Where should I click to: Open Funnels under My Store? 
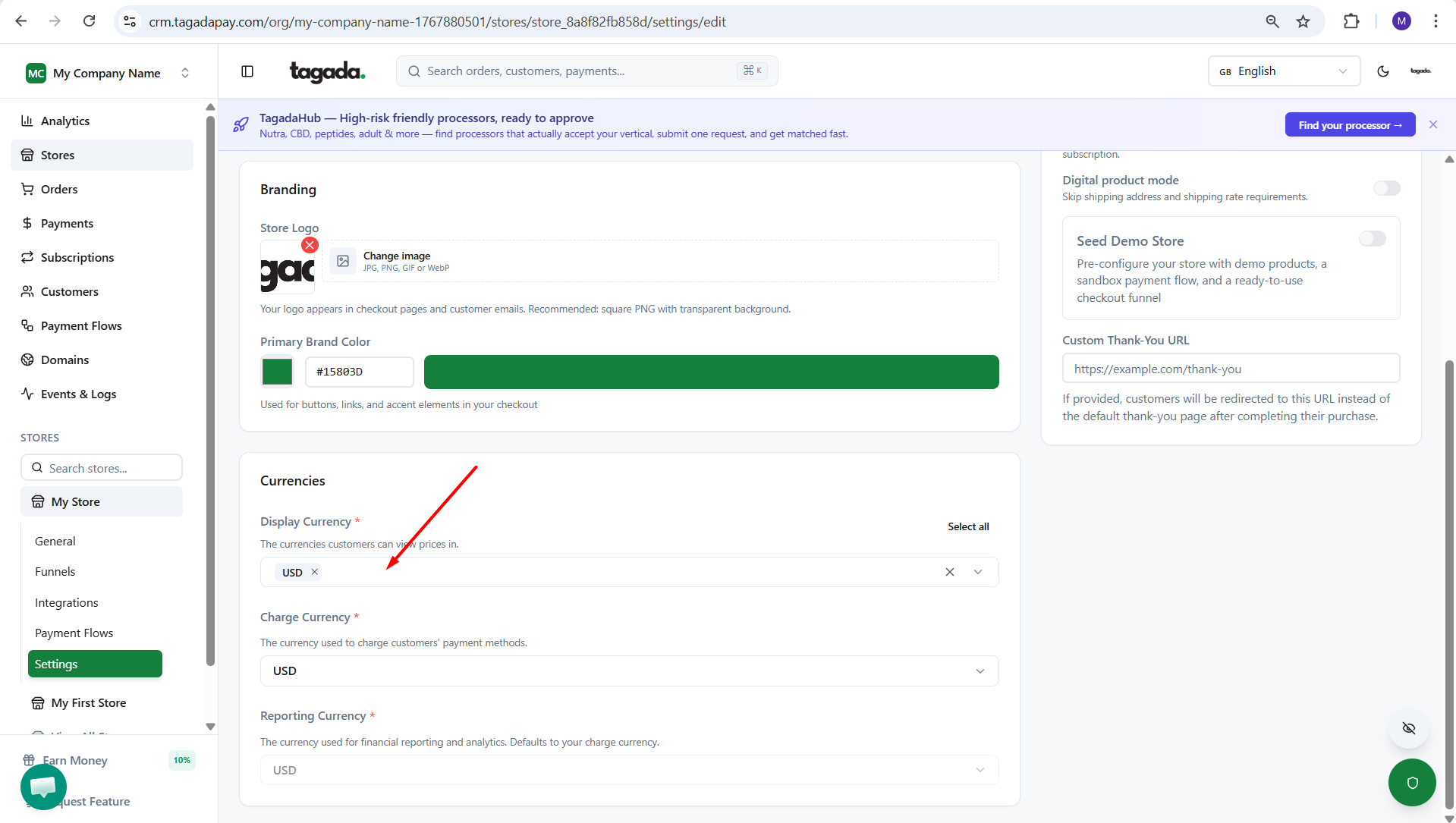click(55, 572)
